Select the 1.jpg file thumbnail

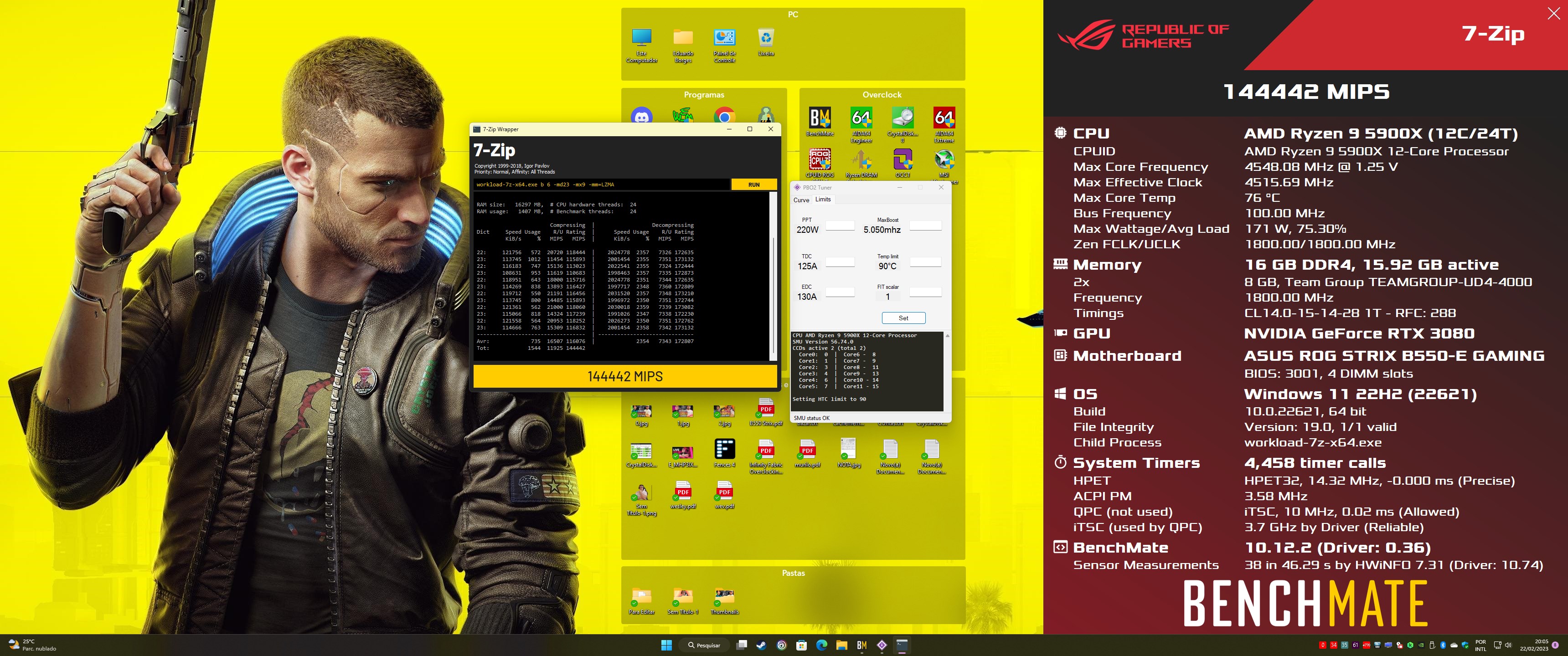point(683,415)
